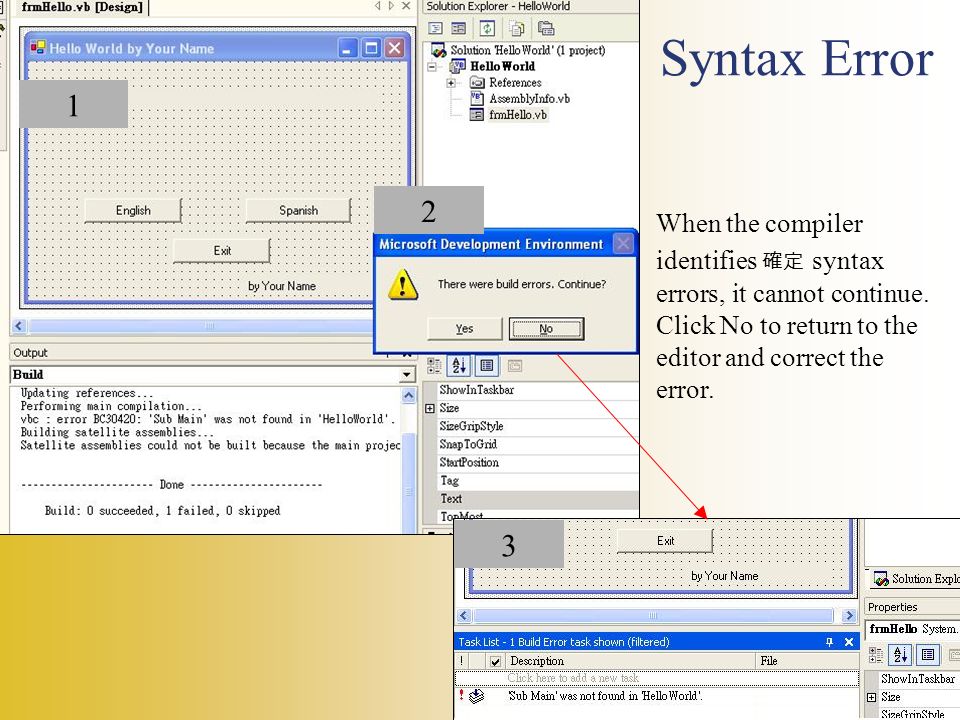960x720 pixels.
Task: Click the Solution 'HelloWorld' icon in tree
Action: 438,50
